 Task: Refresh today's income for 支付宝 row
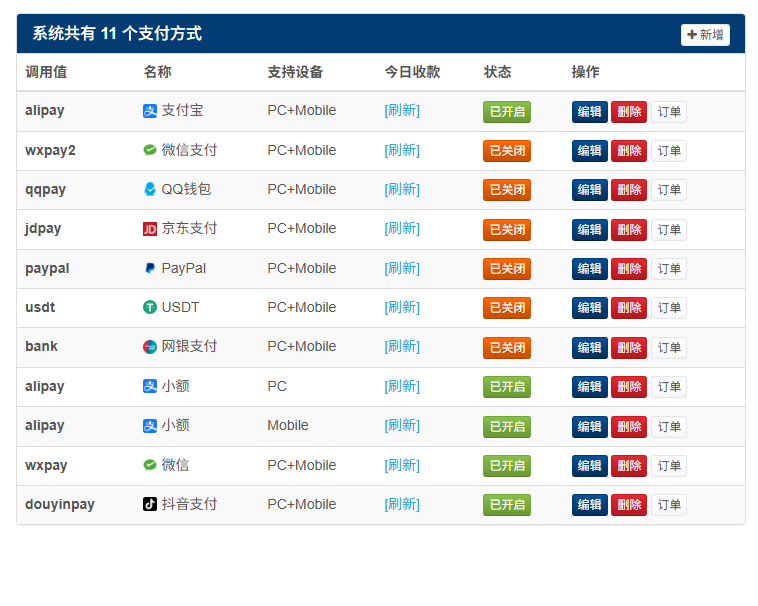pos(402,111)
